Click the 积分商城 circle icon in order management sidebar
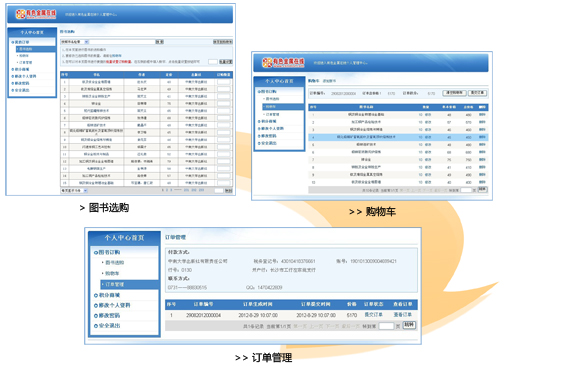 pyautogui.click(x=96, y=295)
